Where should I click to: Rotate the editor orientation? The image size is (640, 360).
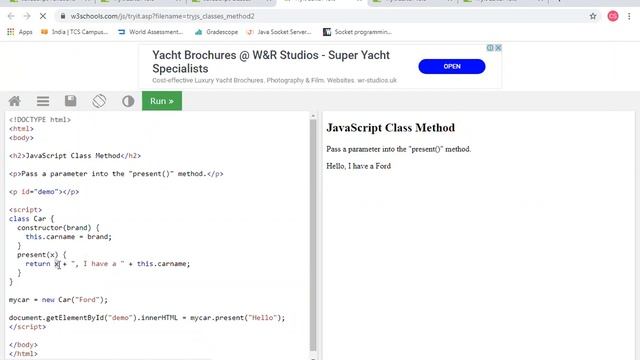coord(99,101)
